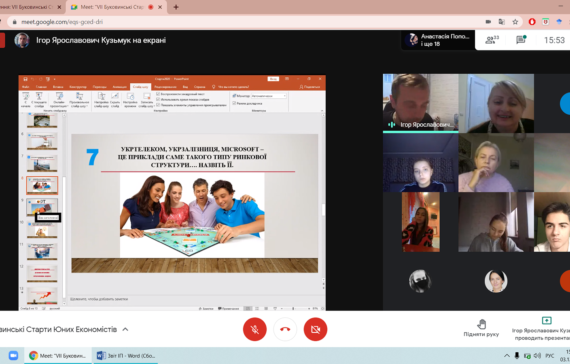Hang up with the red phone button
The height and width of the screenshot is (364, 570).
pyautogui.click(x=285, y=329)
